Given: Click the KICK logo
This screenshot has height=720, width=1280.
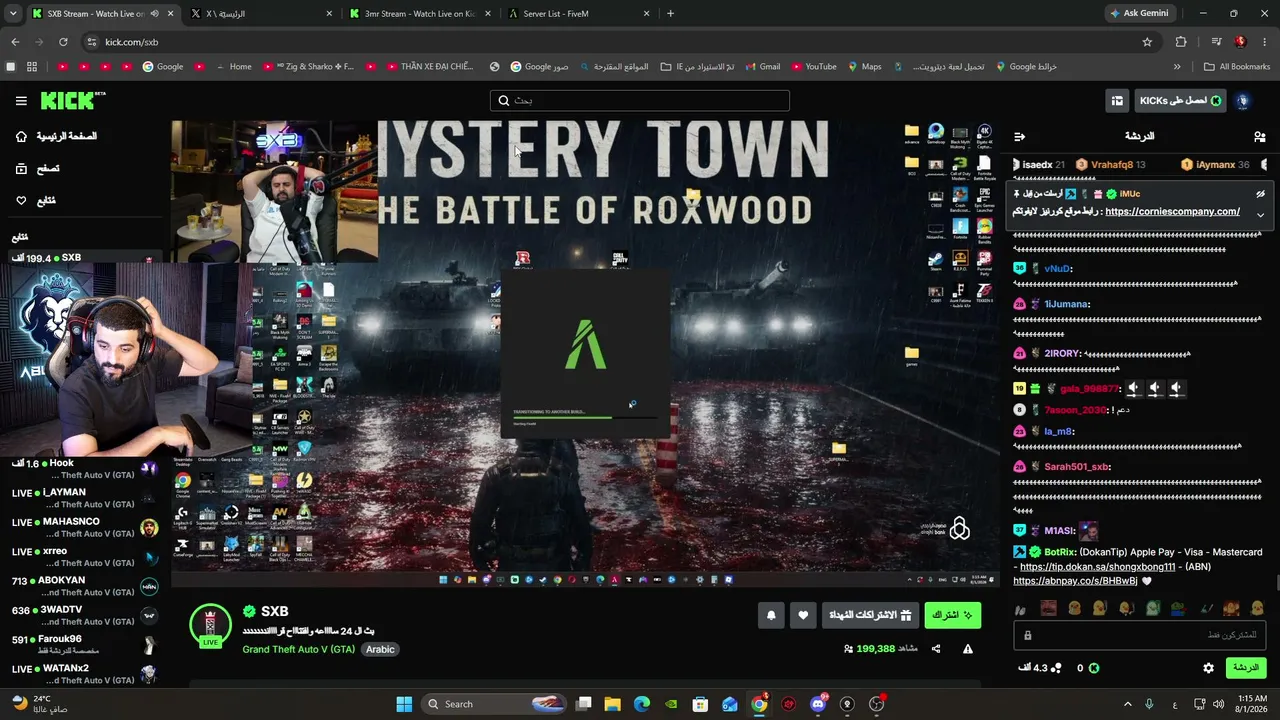Looking at the screenshot, I should point(72,100).
